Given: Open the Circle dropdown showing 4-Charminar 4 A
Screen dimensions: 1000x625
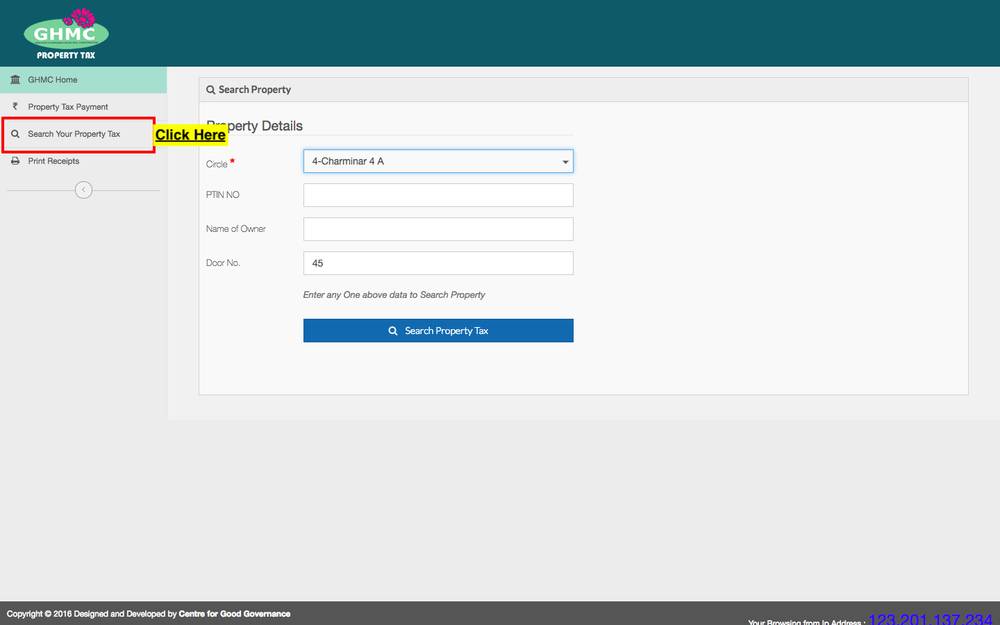Looking at the screenshot, I should pyautogui.click(x=438, y=160).
